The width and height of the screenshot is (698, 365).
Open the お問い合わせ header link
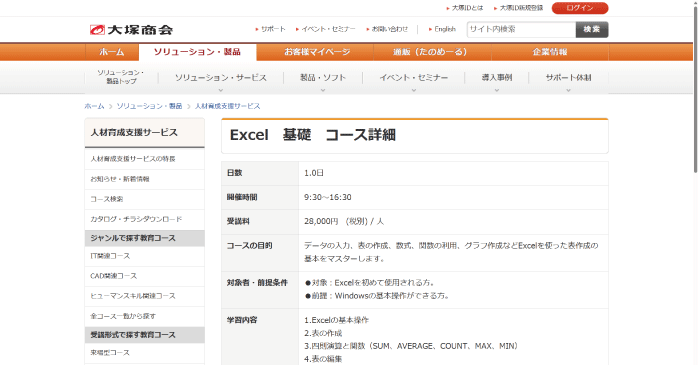click(390, 29)
